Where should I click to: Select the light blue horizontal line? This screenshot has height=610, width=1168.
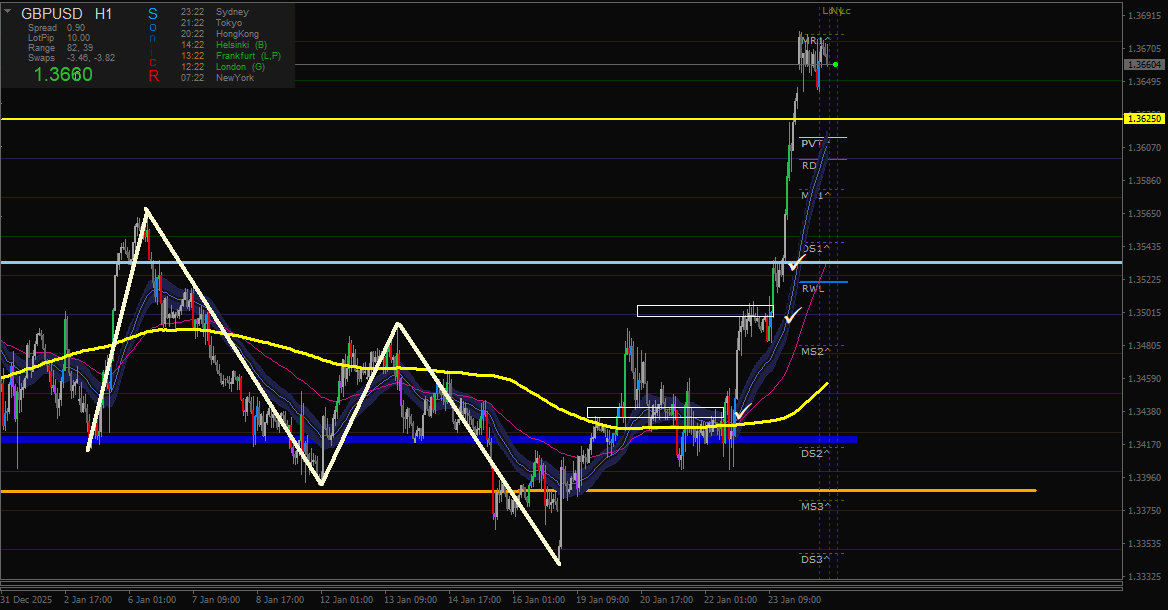tap(562, 262)
